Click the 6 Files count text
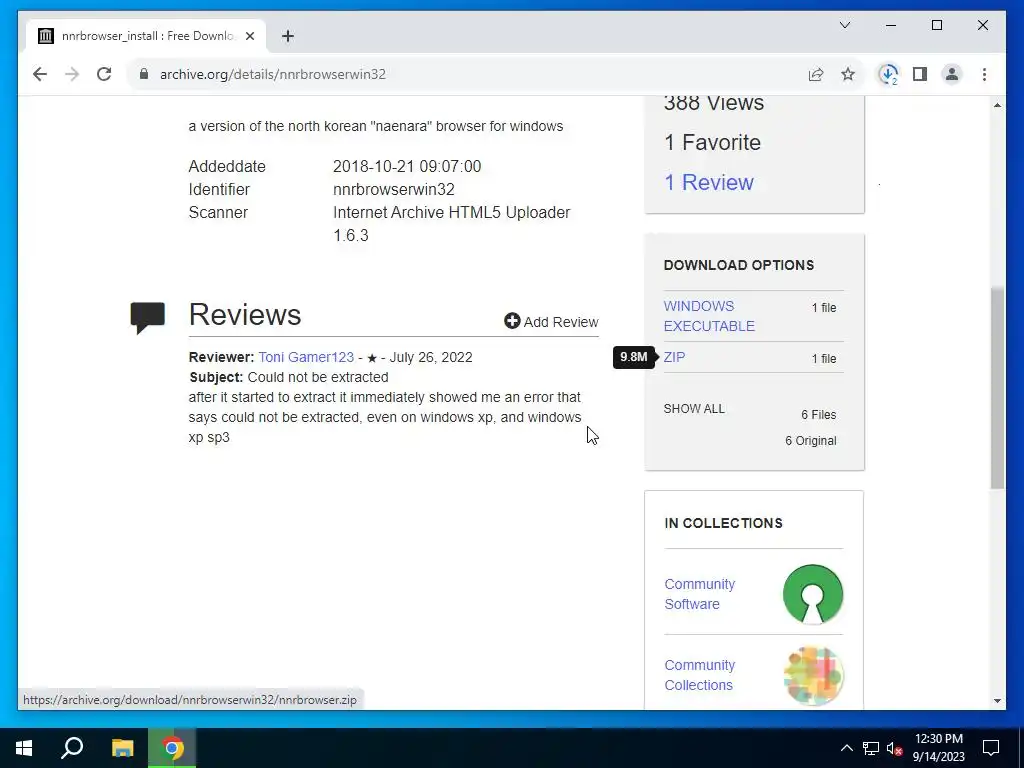Viewport: 1024px width, 768px height. pos(818,415)
